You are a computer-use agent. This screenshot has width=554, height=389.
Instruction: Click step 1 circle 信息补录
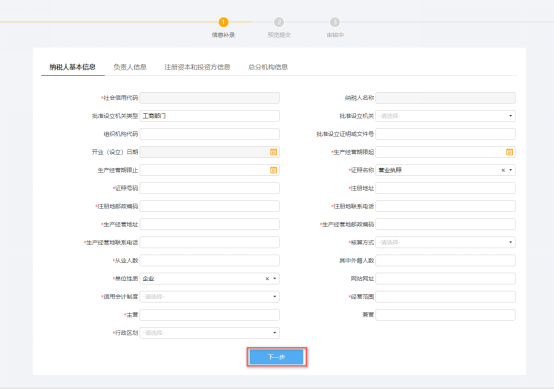click(223, 22)
